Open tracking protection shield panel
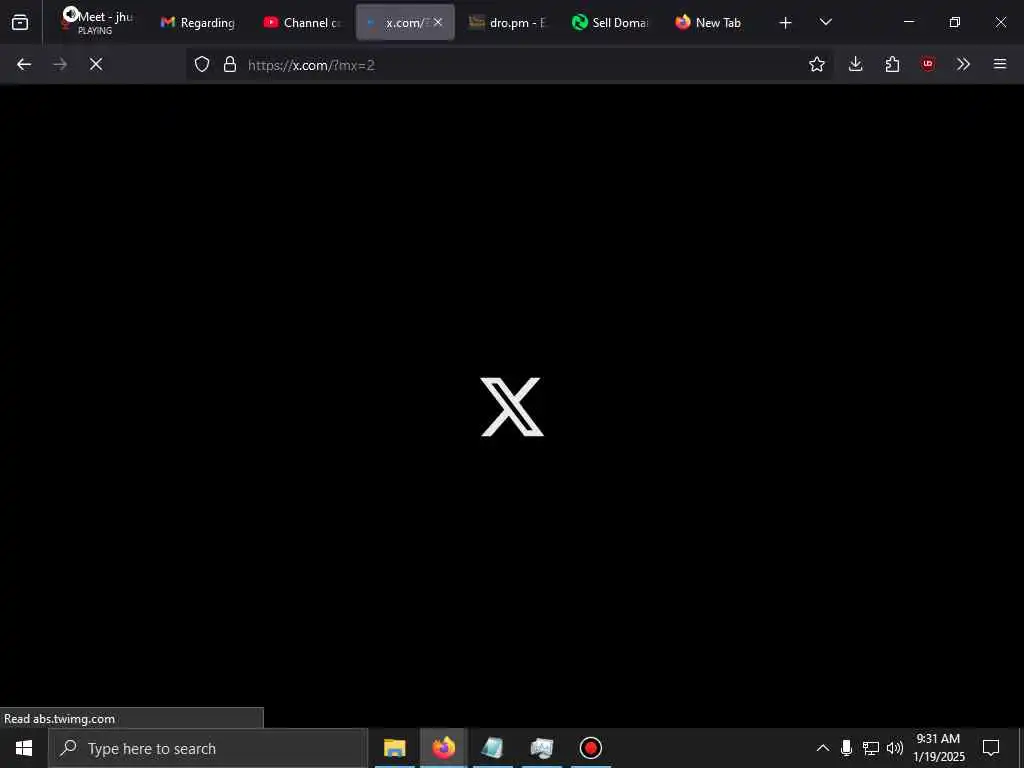This screenshot has width=1024, height=768. pos(202,64)
